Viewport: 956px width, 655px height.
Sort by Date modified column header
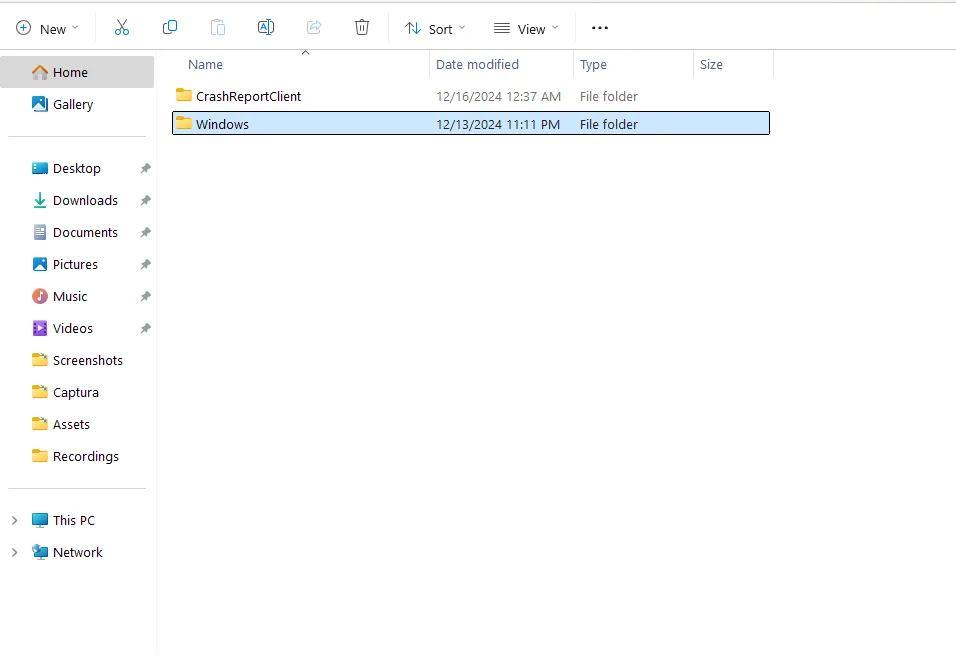tap(501, 64)
